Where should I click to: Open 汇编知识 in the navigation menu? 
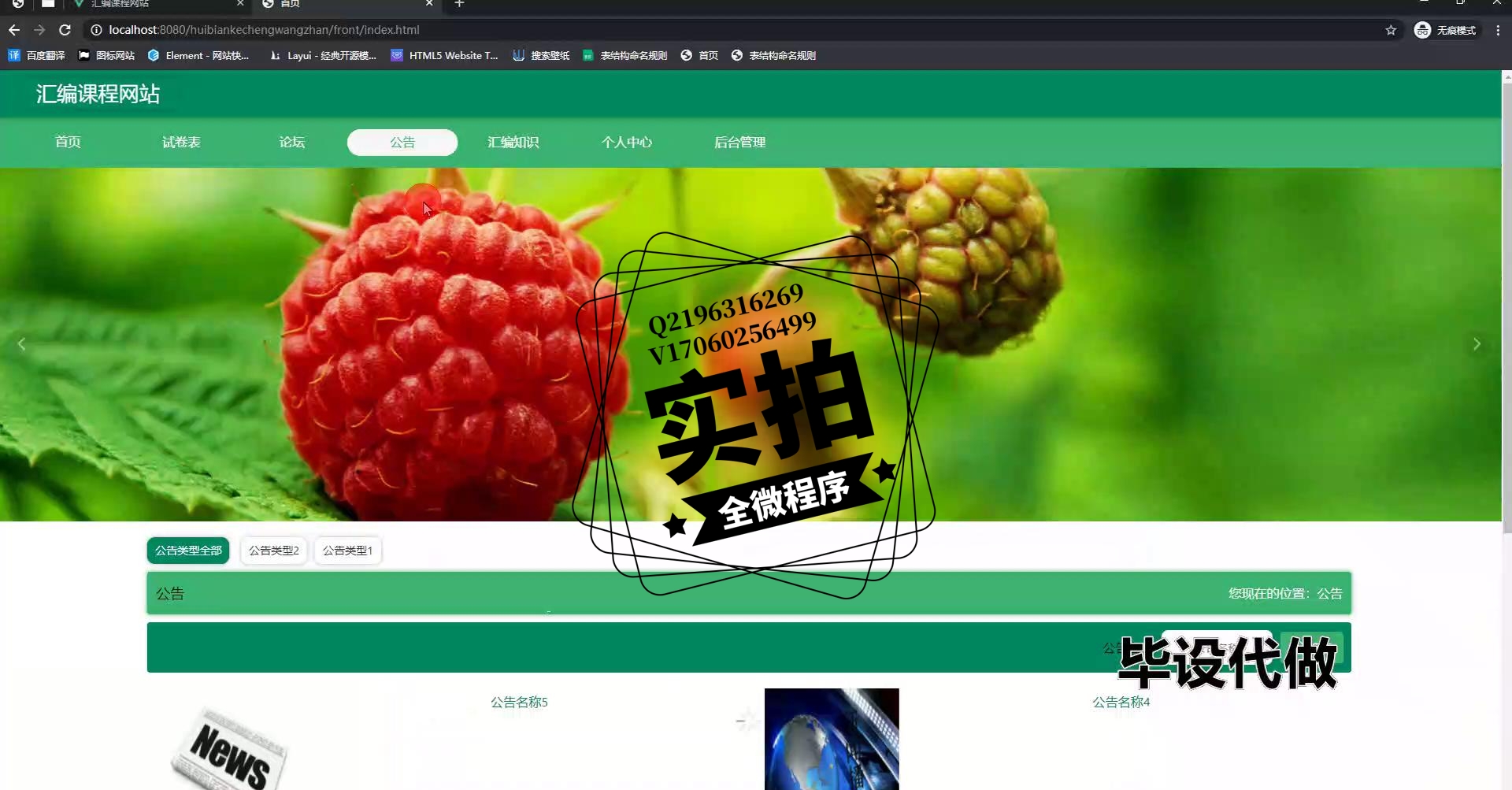click(513, 142)
